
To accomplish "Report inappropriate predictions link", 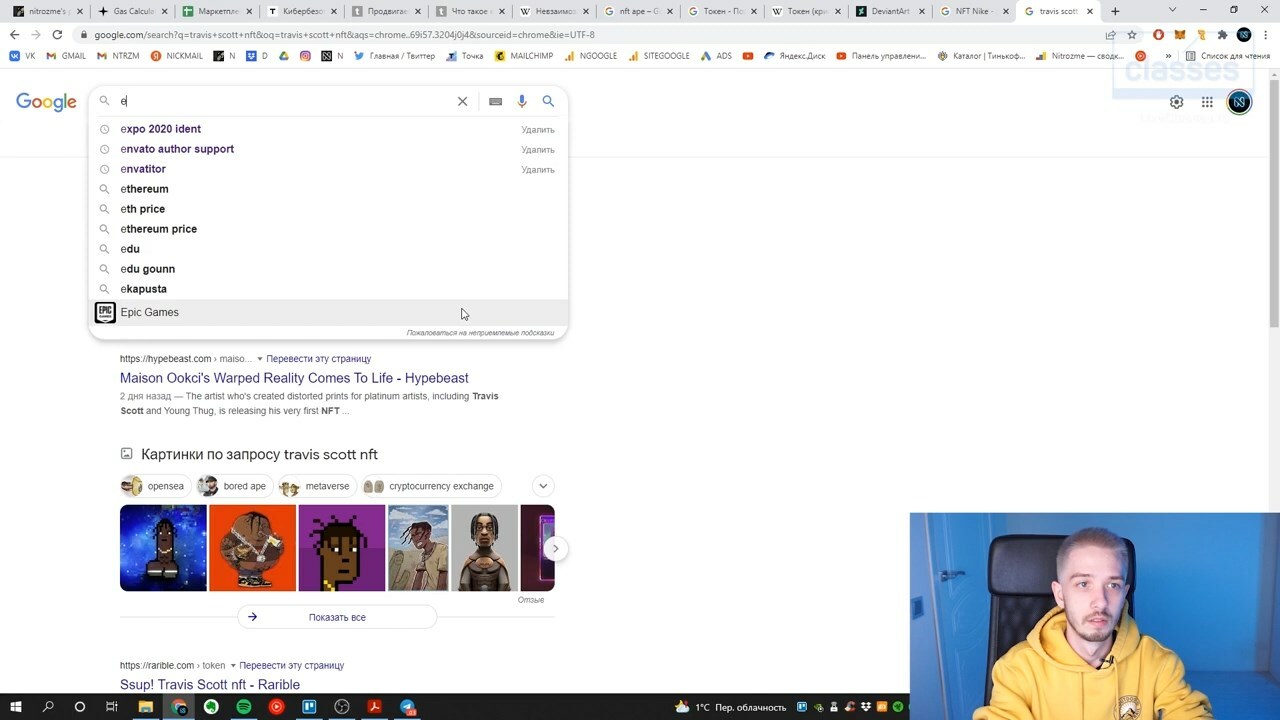I will point(480,333).
